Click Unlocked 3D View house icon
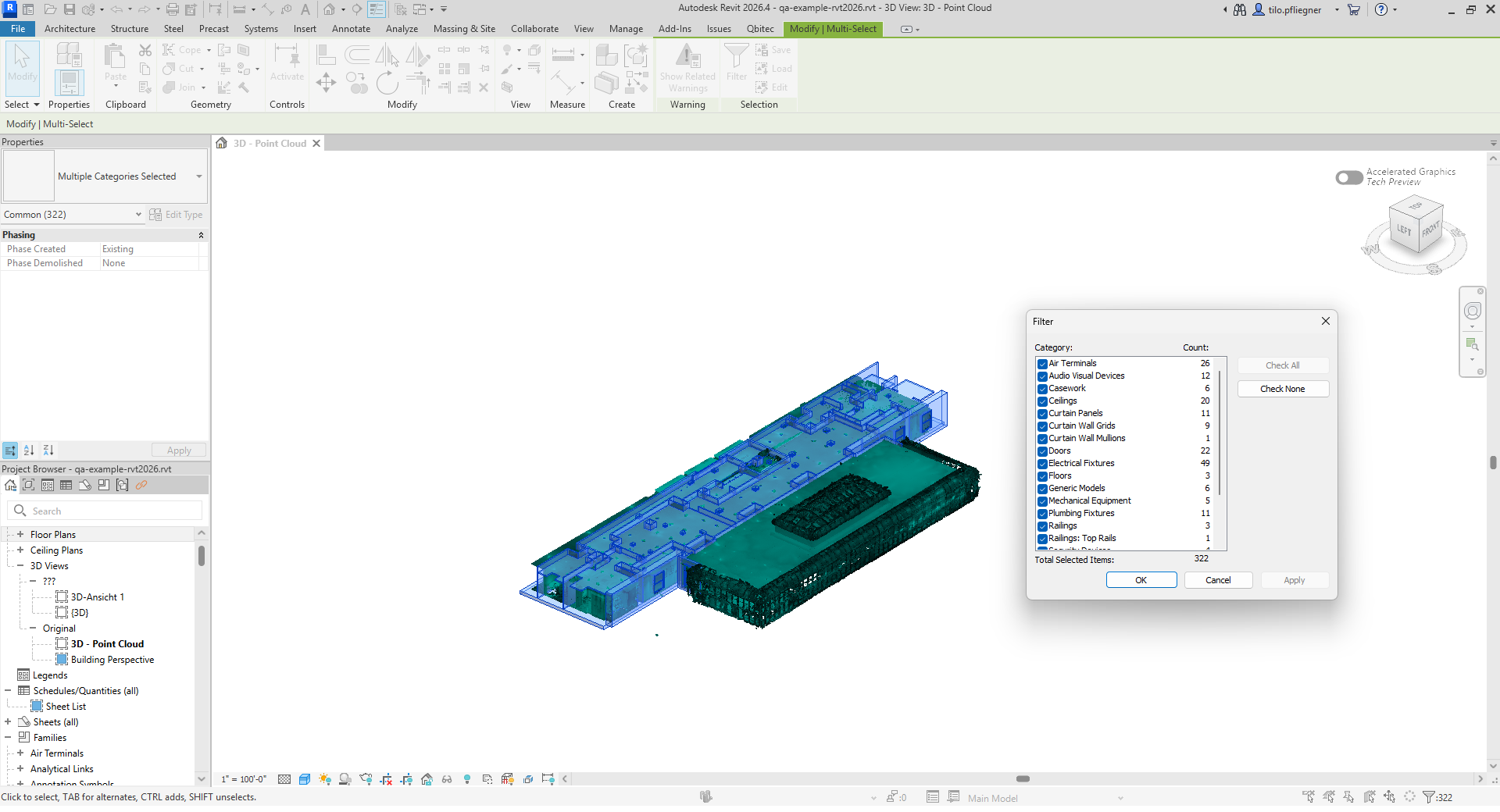Screen dimensions: 1500x812 427,779
